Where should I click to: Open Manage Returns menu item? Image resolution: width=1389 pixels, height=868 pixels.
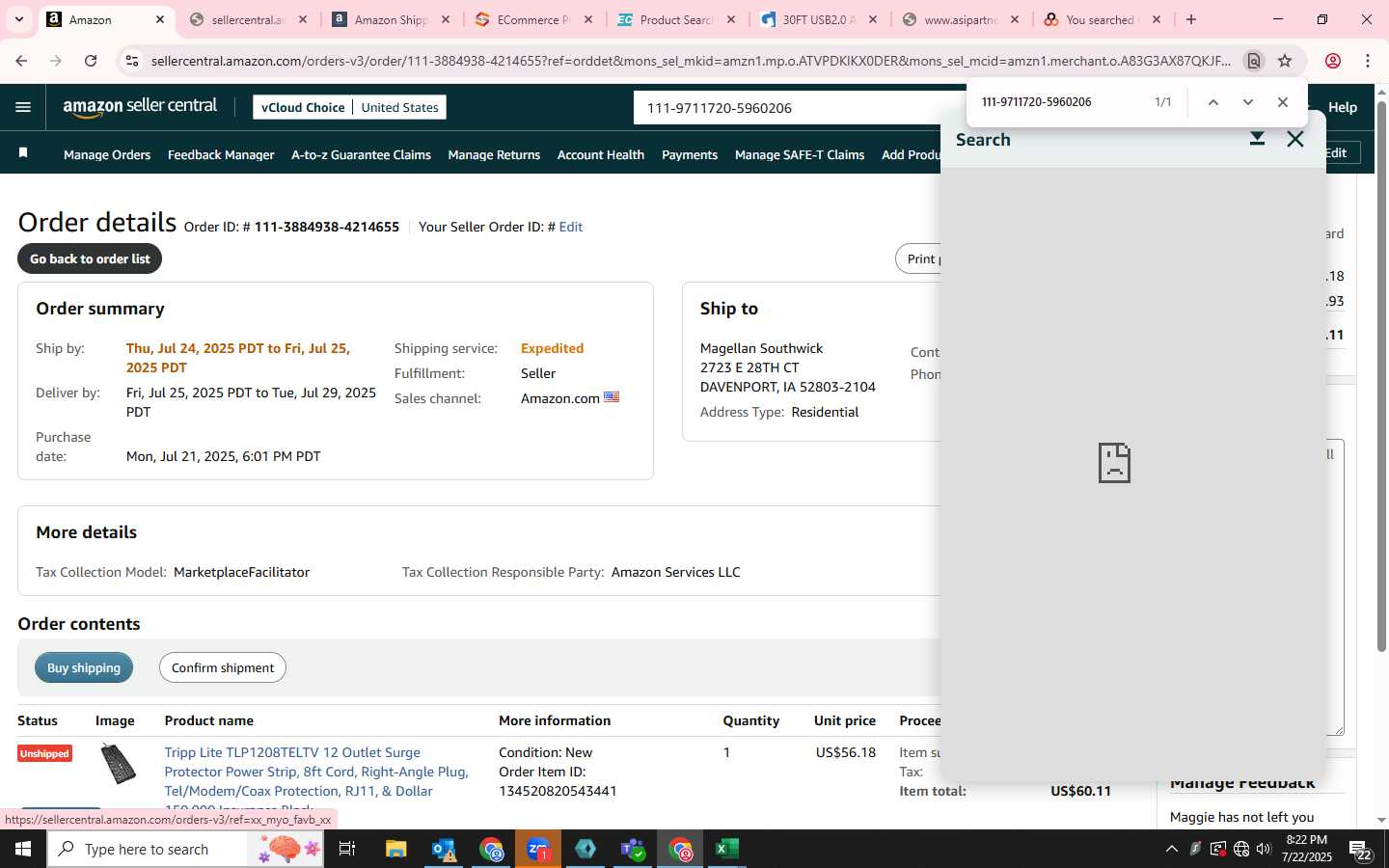(494, 154)
